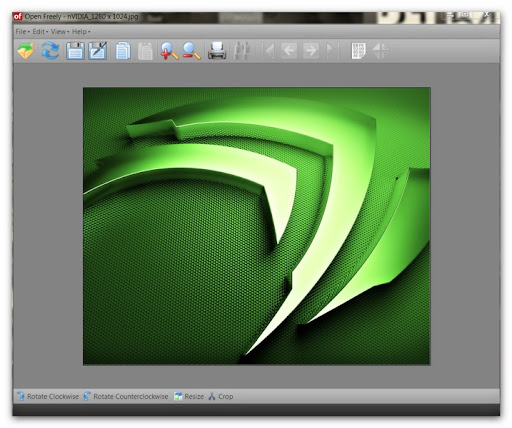
Task: Click the Open Freely app logo
Action: point(18,16)
